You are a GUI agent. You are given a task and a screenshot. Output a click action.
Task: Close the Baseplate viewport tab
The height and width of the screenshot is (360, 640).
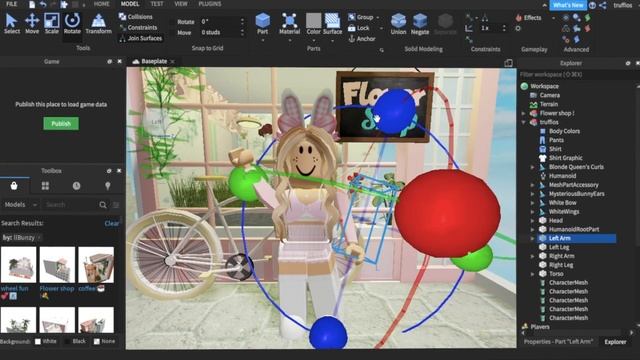pos(173,62)
